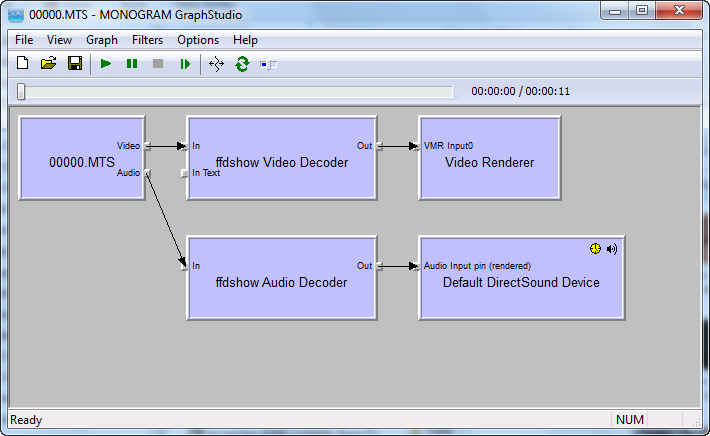Open the Filters menu
Viewport: 710px width, 436px height.
[x=147, y=40]
